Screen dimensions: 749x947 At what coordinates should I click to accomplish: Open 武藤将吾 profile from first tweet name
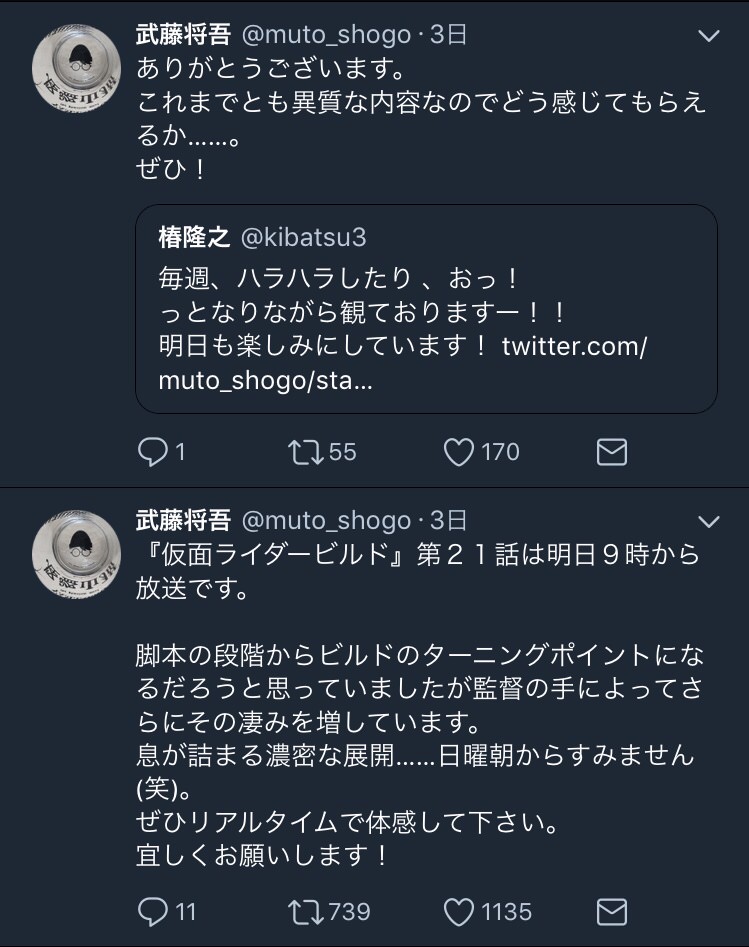click(183, 35)
